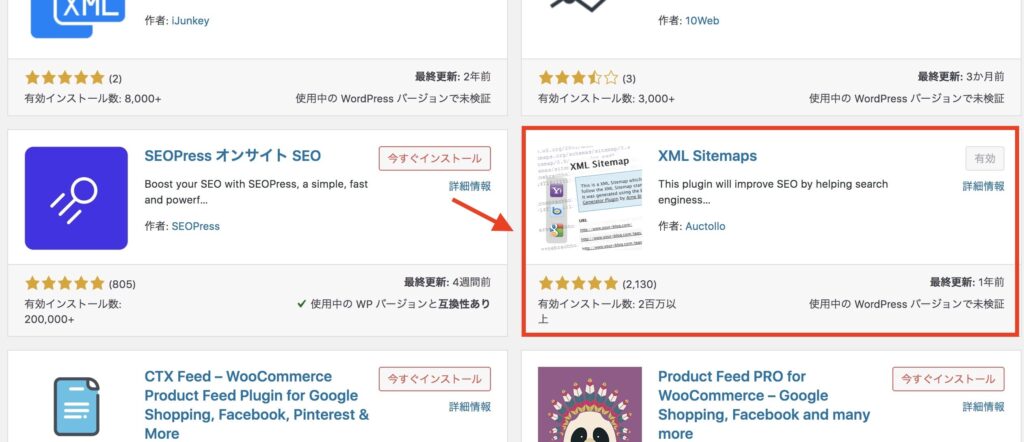Open 詳細情報 for CTX Feed plugin
The width and height of the screenshot is (1024, 442).
coord(470,407)
